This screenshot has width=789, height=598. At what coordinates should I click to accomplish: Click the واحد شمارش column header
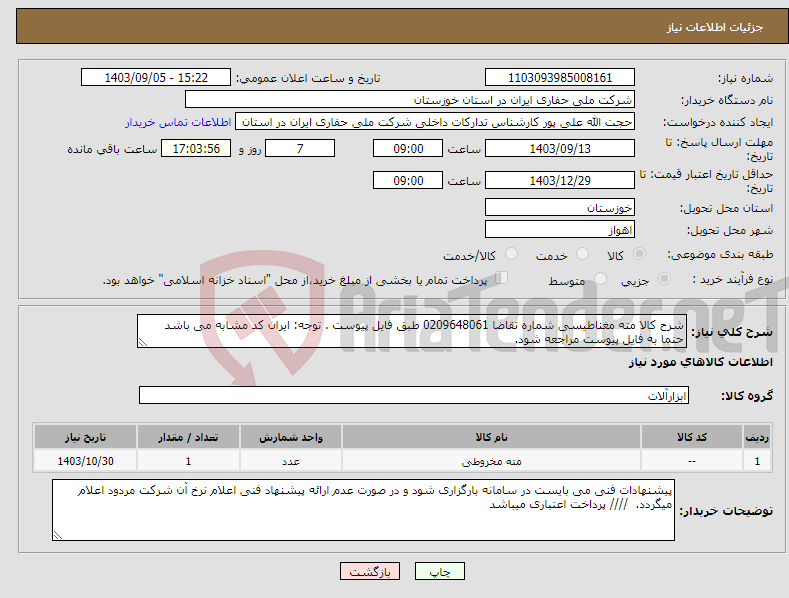(x=291, y=437)
